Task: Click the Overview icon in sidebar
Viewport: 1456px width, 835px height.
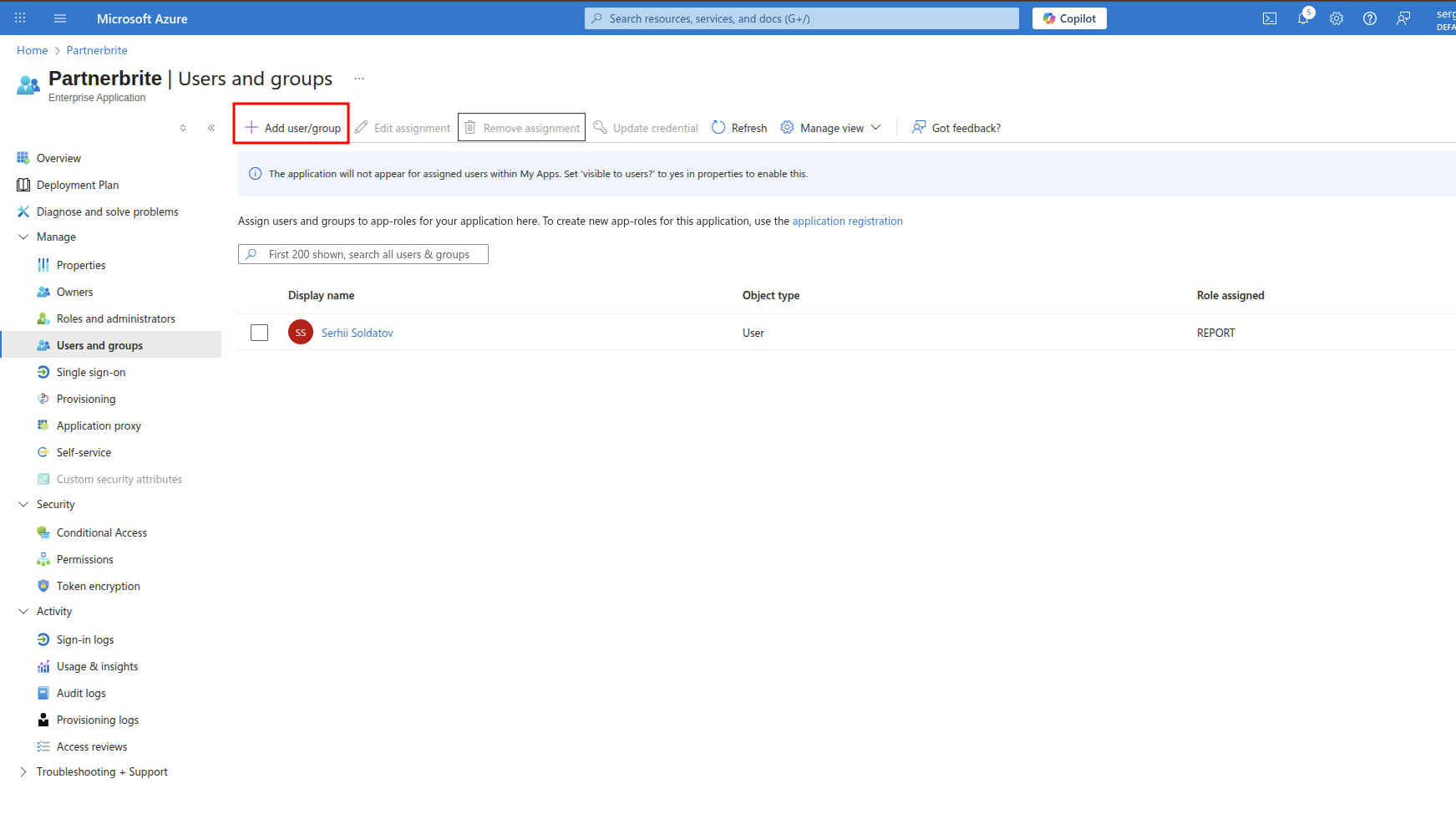Action: point(23,158)
